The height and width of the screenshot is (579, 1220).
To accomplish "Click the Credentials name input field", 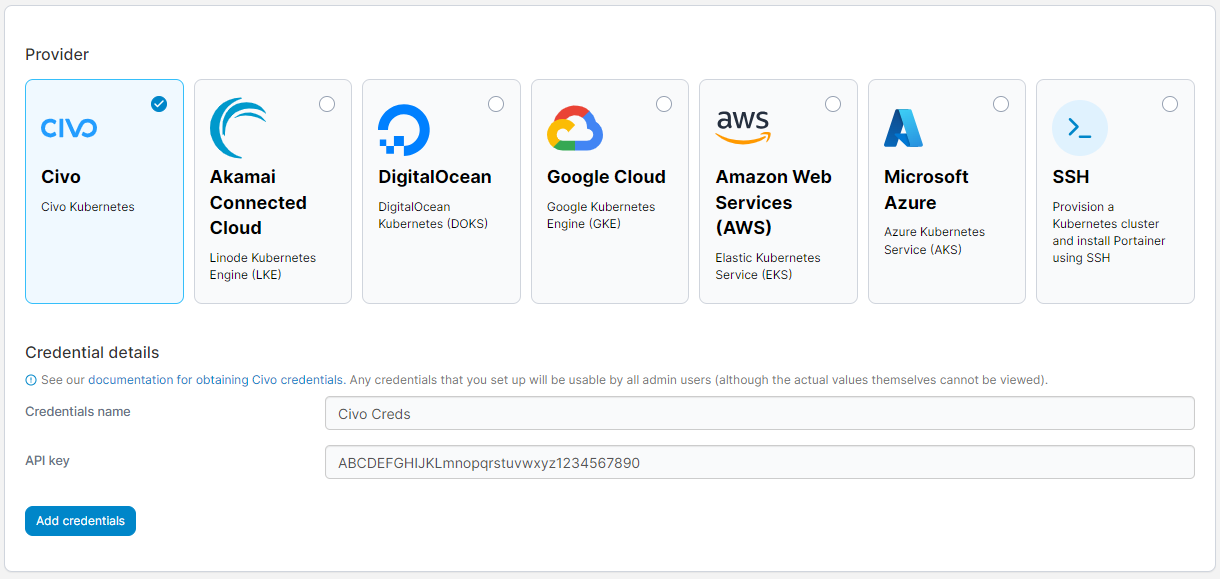I will click(x=760, y=412).
